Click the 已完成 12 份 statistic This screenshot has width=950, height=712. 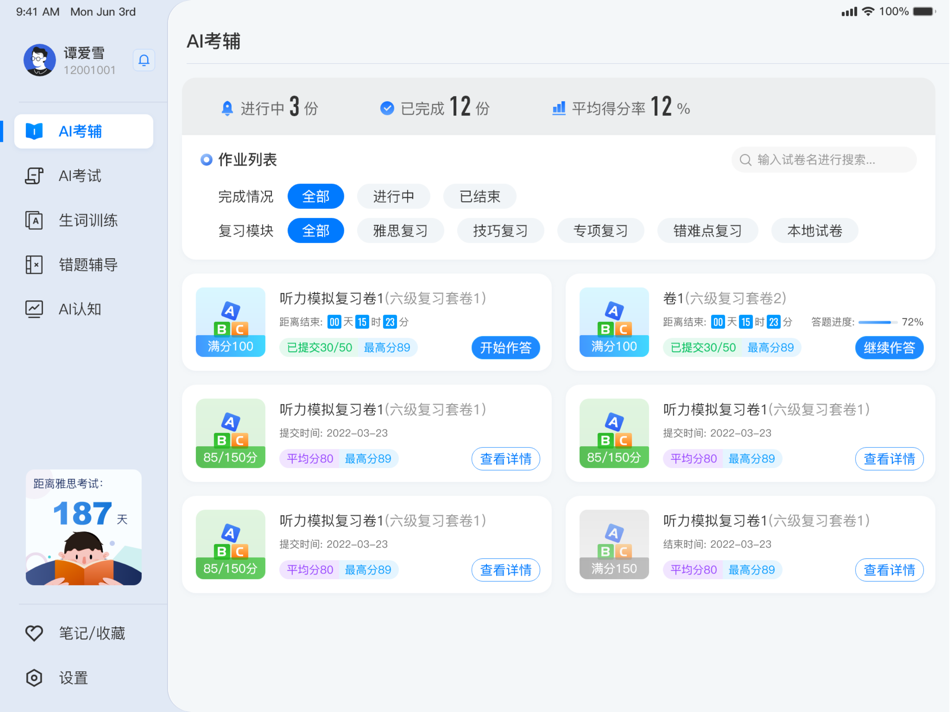click(435, 108)
